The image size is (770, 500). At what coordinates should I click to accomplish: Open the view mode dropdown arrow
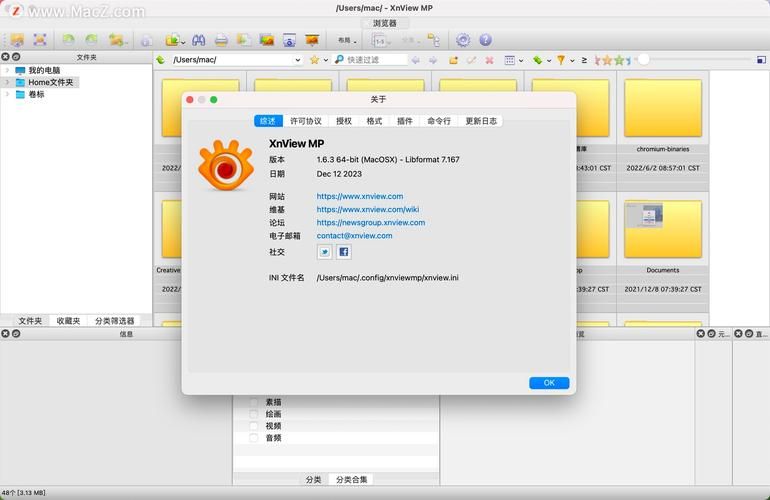(x=521, y=60)
